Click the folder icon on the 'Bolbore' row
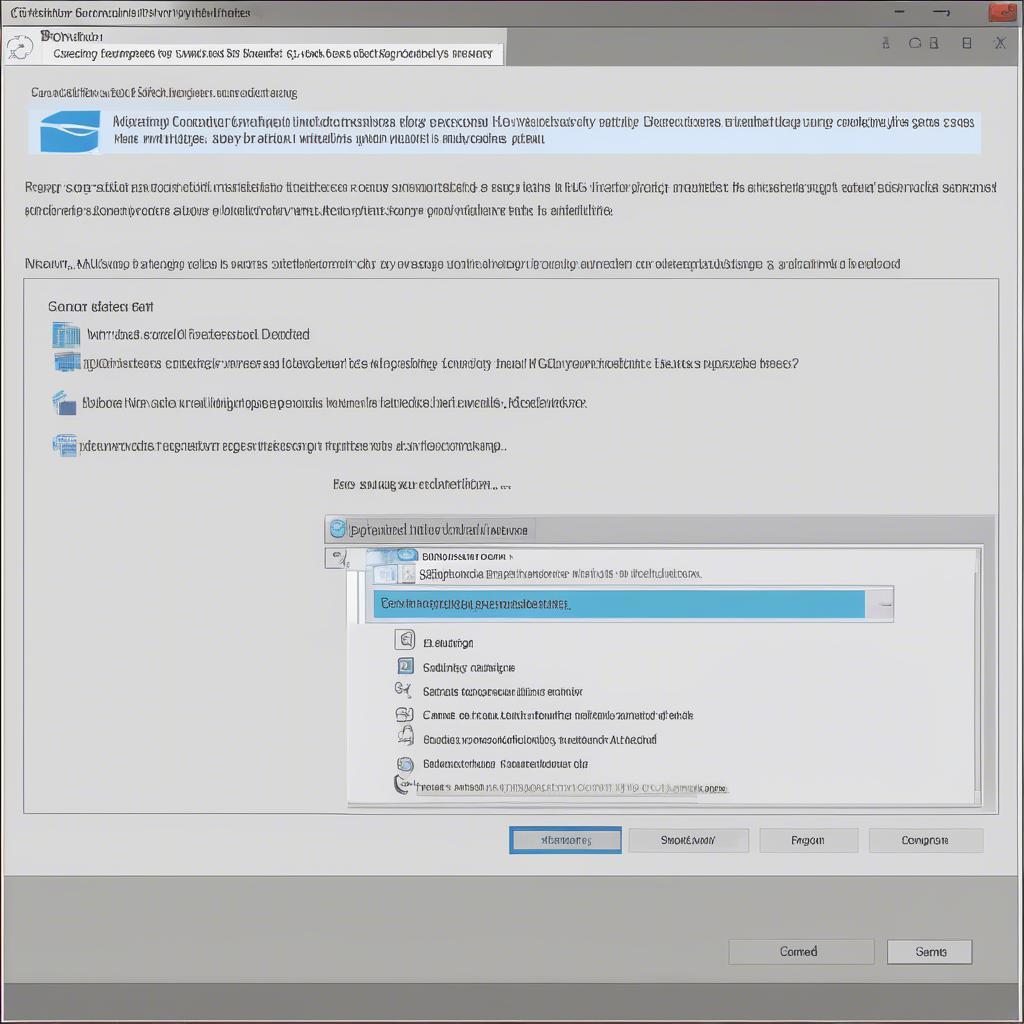Image resolution: width=1024 pixels, height=1024 pixels. click(x=64, y=403)
